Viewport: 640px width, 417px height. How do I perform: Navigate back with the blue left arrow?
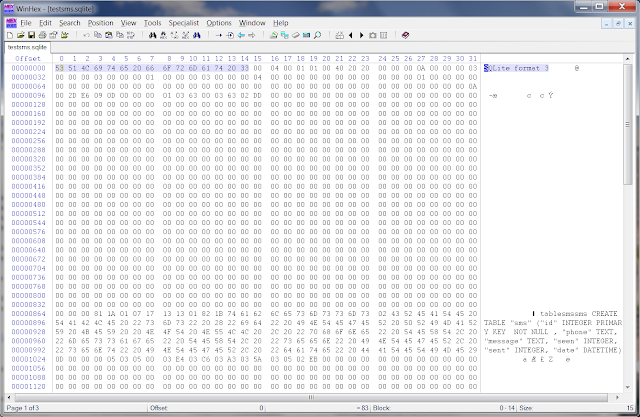241,35
